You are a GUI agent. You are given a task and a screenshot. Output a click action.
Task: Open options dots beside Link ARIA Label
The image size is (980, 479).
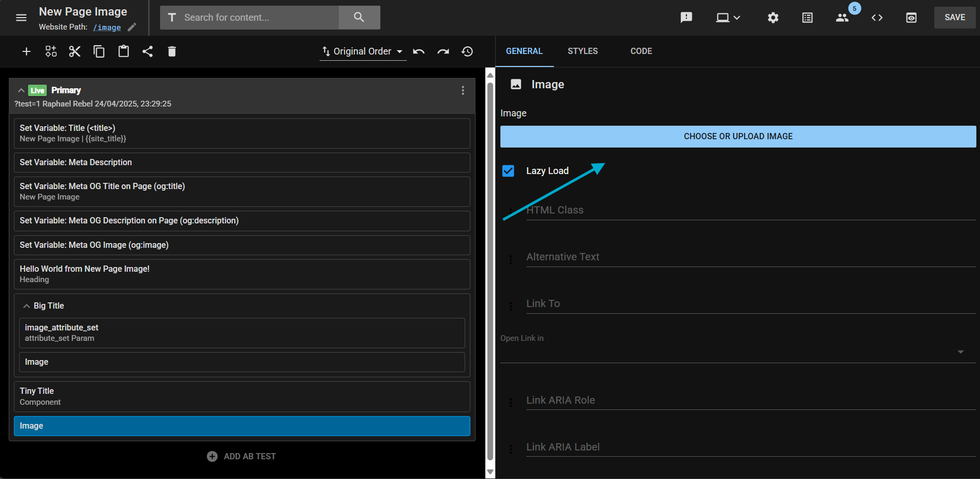[511, 450]
